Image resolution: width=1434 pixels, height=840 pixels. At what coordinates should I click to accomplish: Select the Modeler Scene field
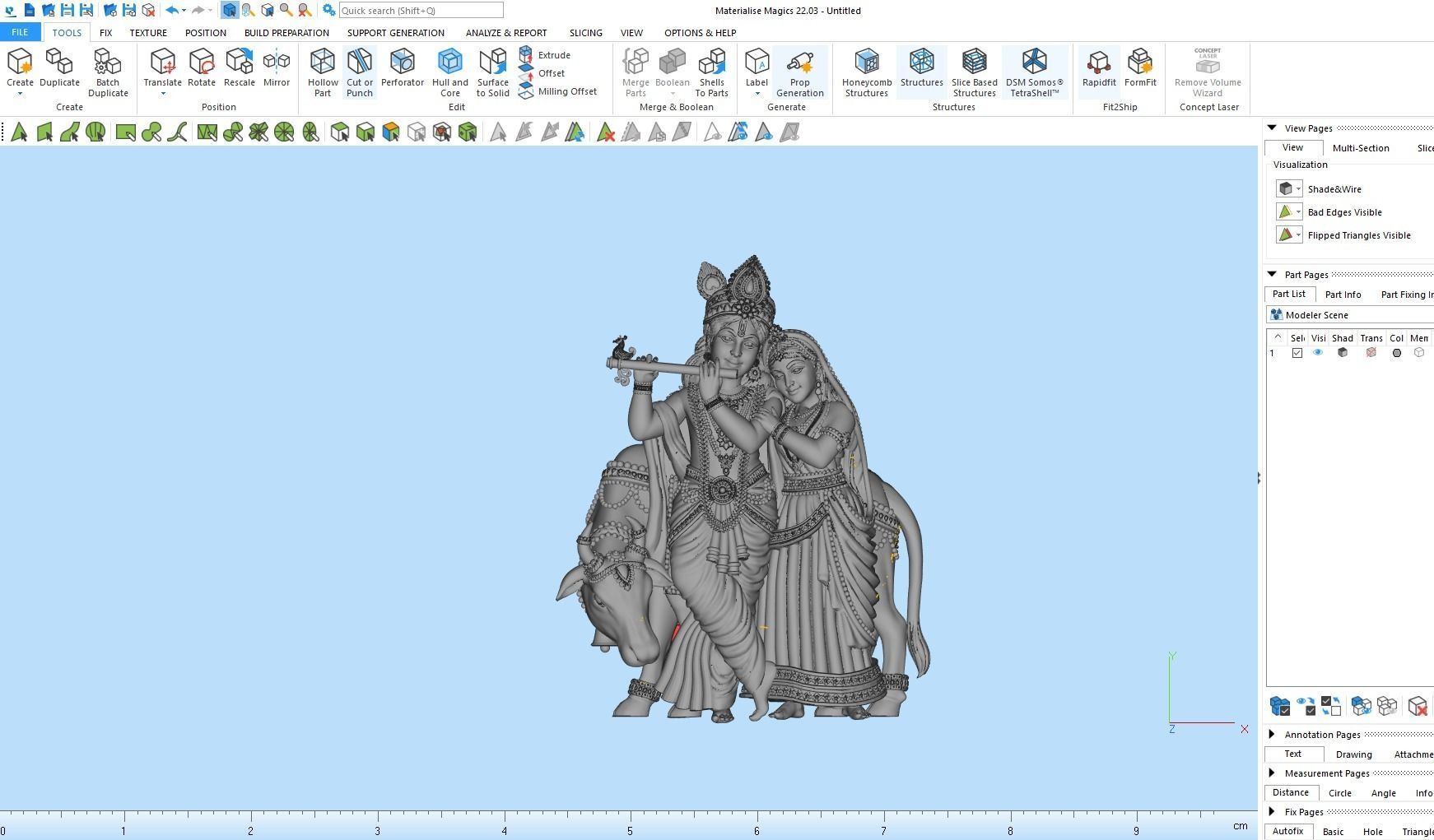tap(1350, 315)
